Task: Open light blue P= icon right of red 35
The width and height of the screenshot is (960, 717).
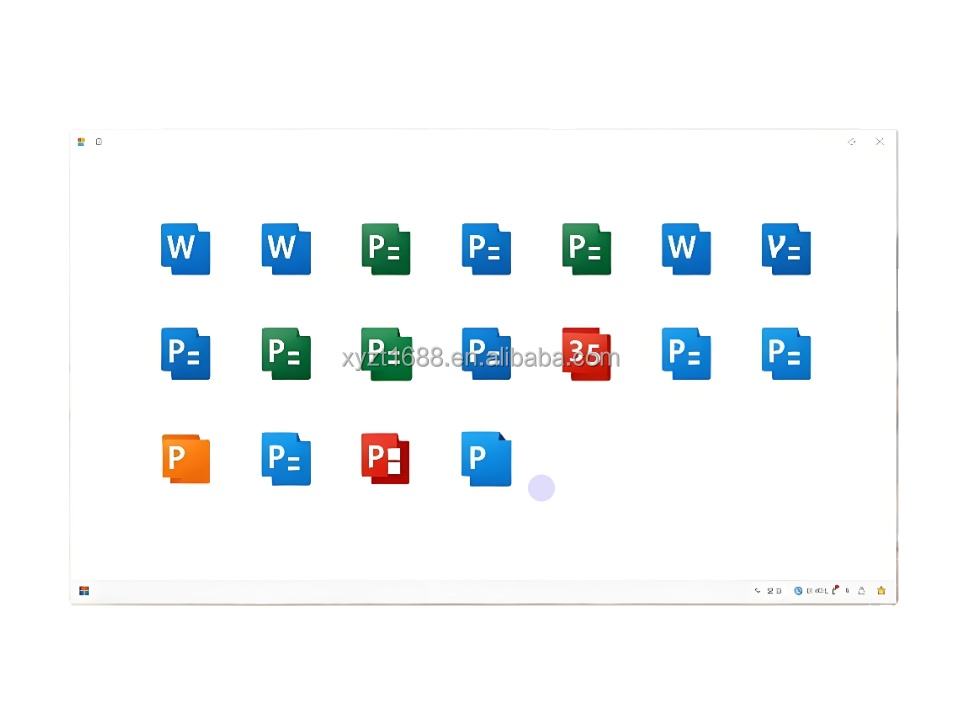Action: pyautogui.click(x=686, y=353)
